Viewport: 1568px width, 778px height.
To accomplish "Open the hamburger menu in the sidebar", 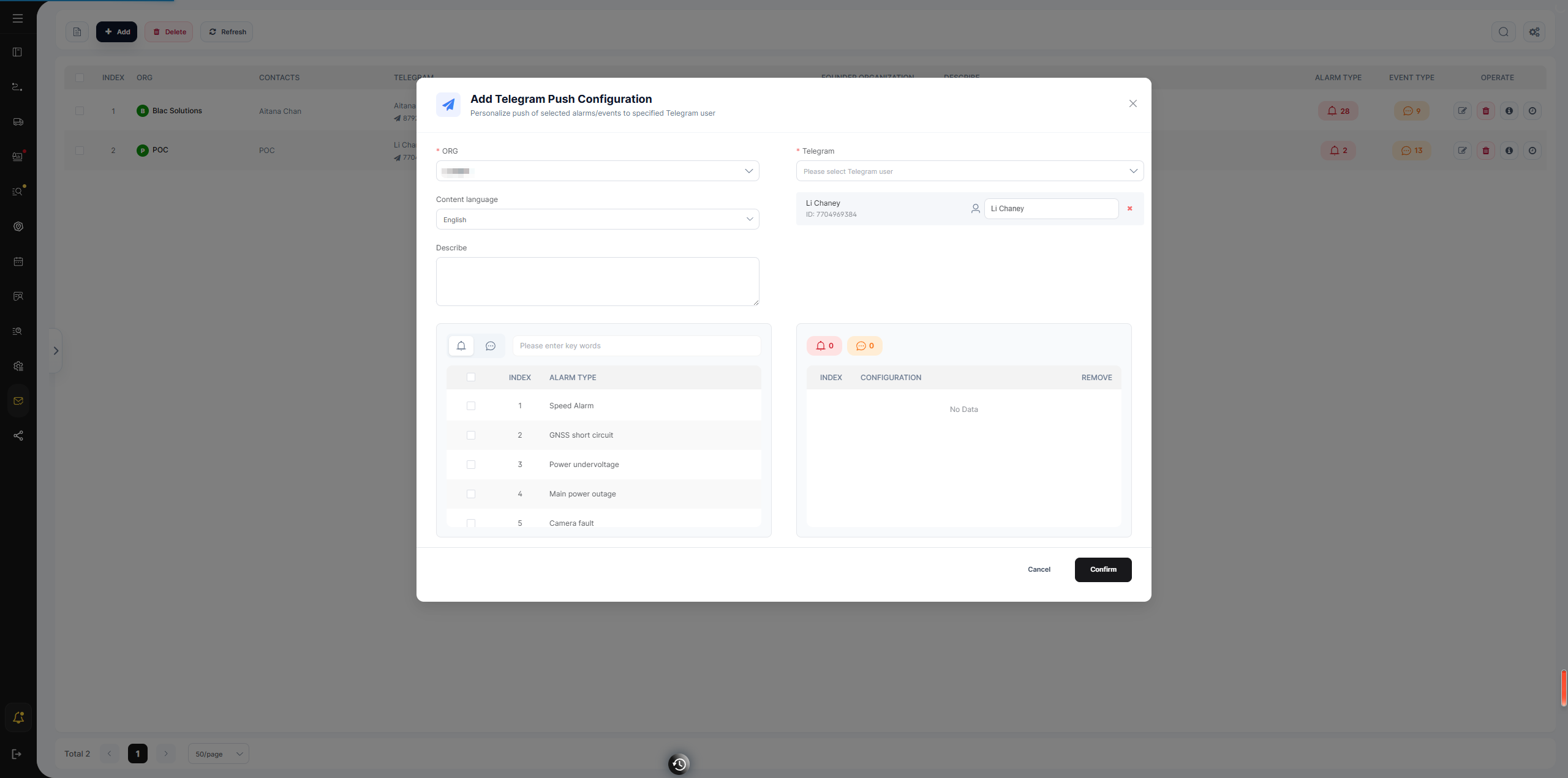I will [x=18, y=18].
